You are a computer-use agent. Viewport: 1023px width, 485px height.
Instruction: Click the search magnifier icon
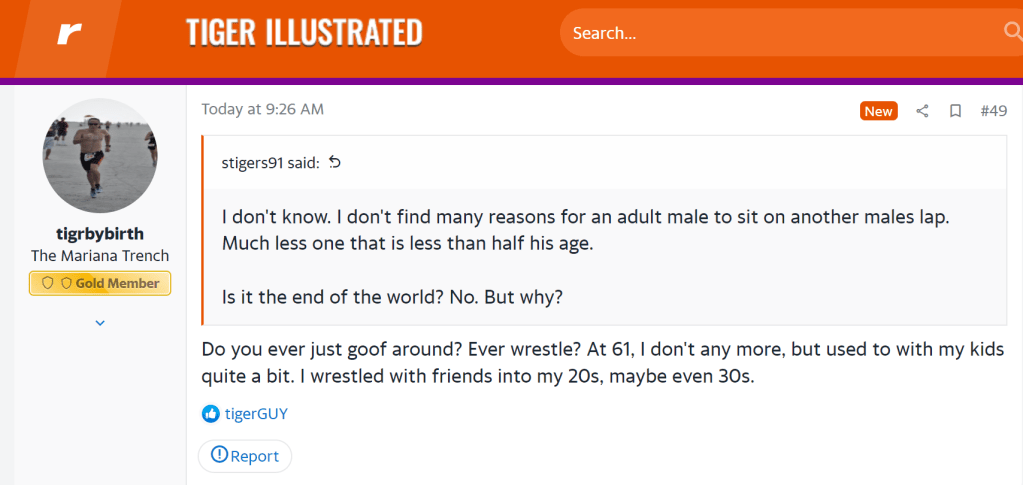1012,33
